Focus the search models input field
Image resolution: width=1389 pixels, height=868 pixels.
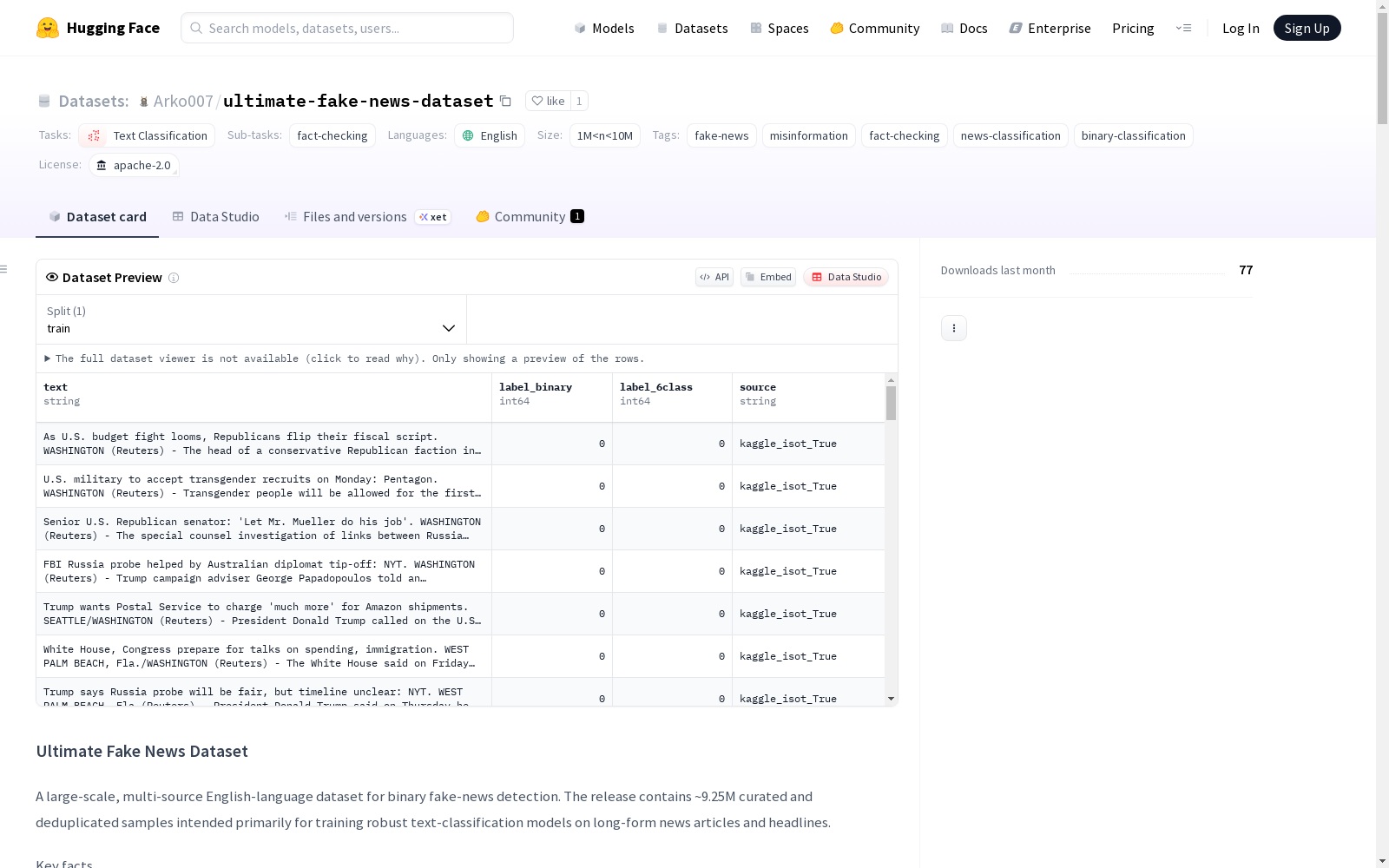click(x=347, y=28)
